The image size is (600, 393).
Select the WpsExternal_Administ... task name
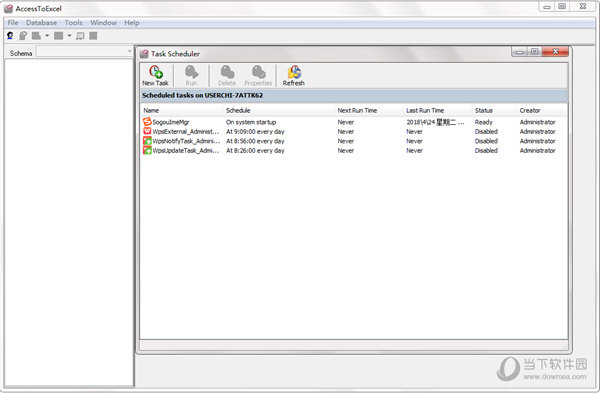click(x=186, y=132)
